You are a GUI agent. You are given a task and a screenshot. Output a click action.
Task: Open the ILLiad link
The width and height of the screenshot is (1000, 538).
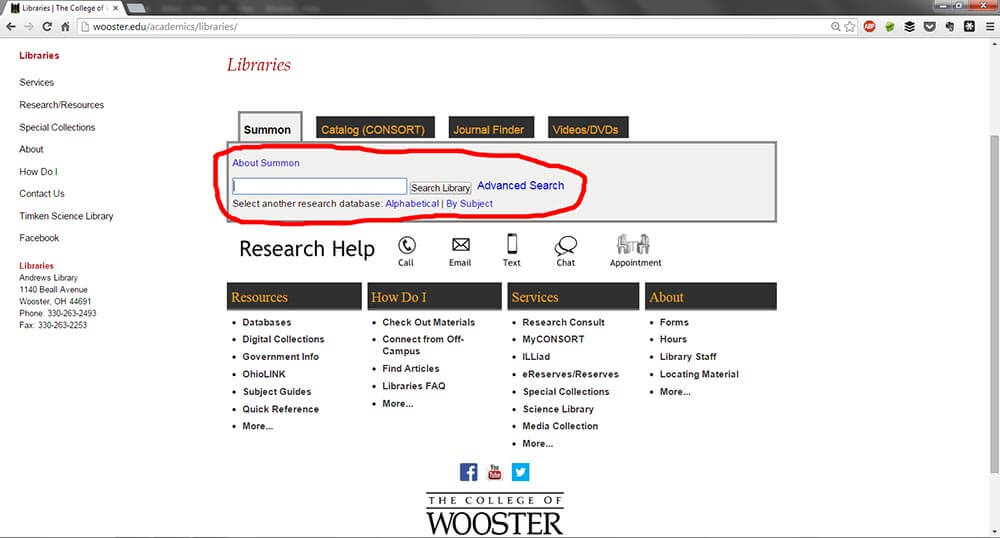tap(536, 357)
